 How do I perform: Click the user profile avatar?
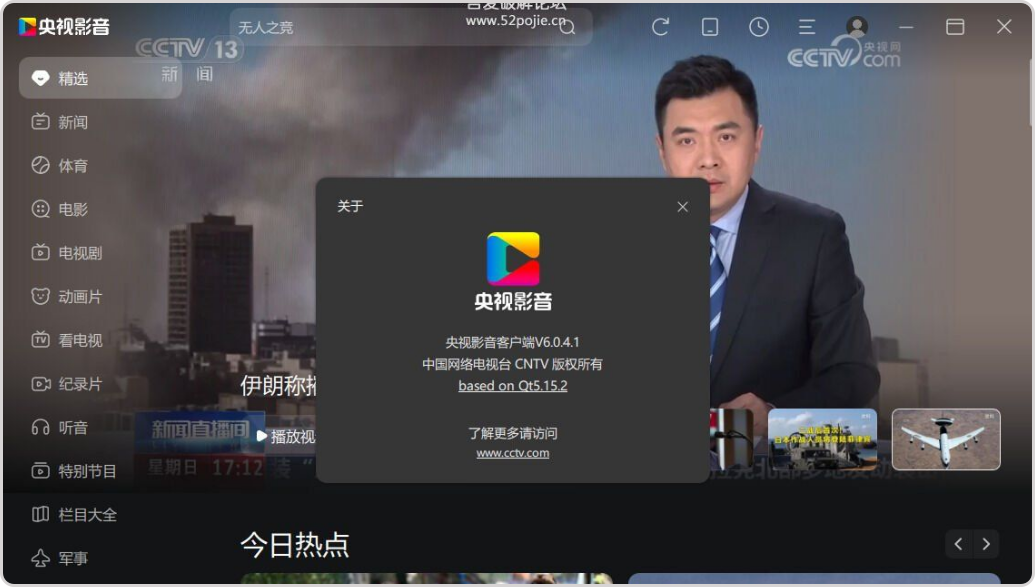(x=857, y=27)
